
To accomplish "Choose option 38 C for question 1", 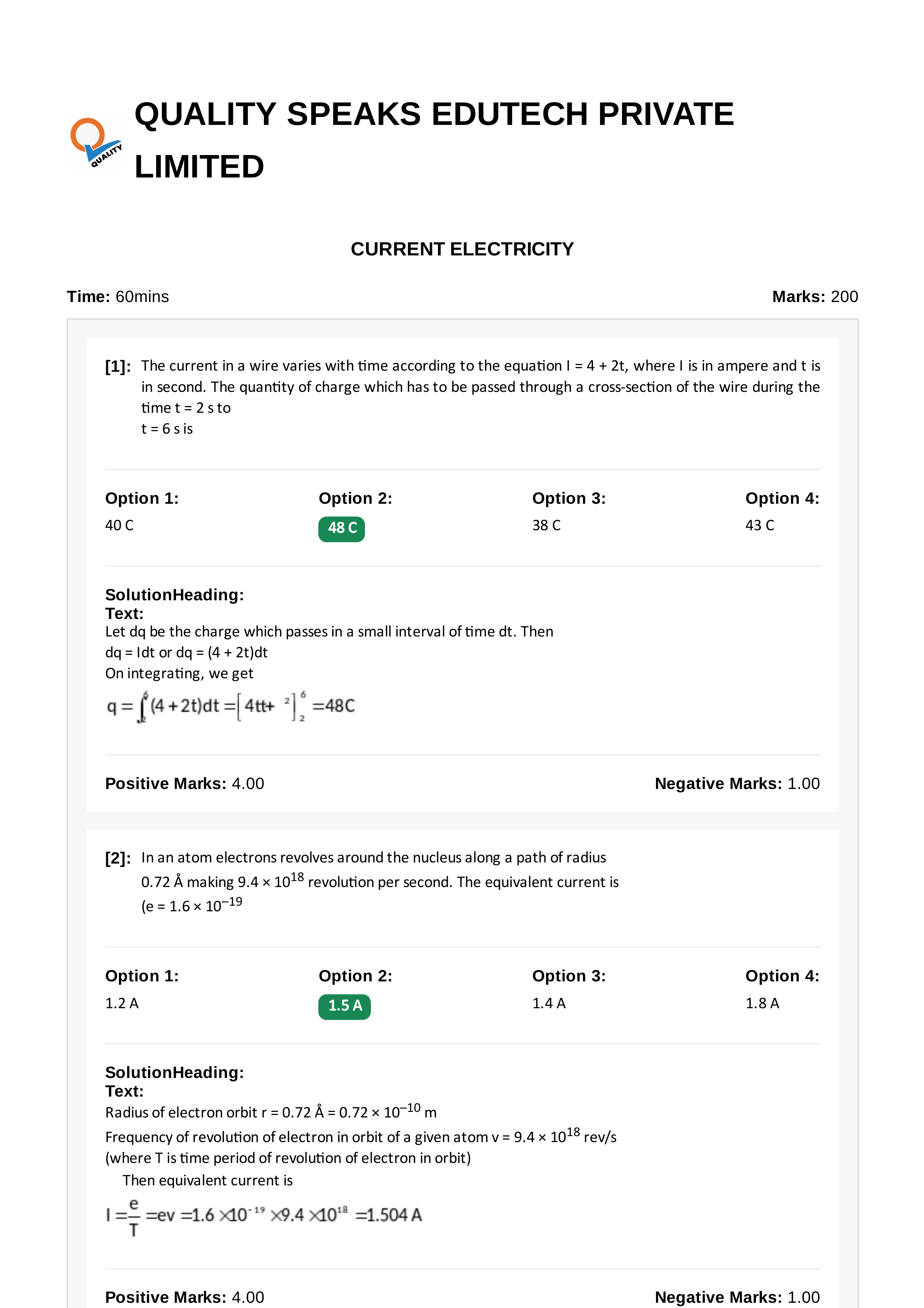I will point(546,525).
